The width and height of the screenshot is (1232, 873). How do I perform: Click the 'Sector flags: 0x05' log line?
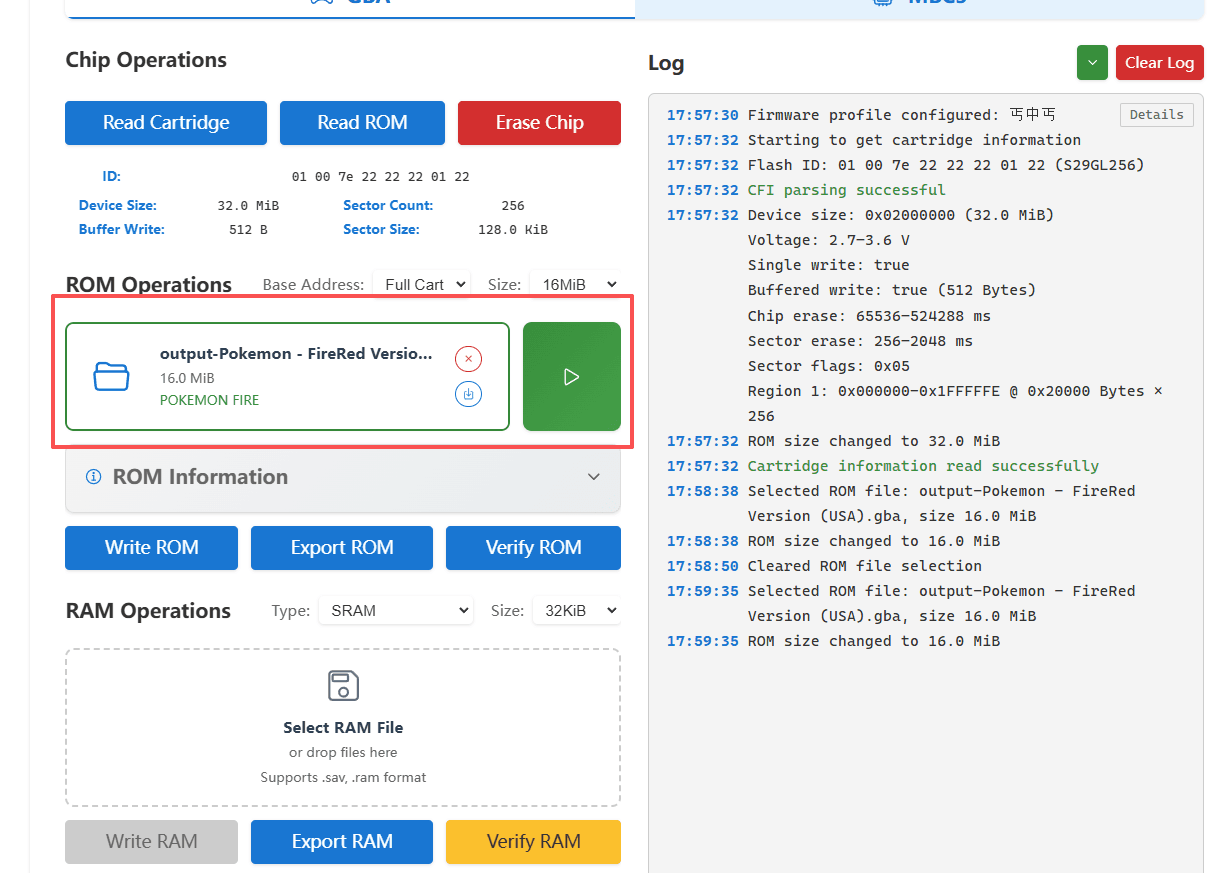(x=829, y=366)
